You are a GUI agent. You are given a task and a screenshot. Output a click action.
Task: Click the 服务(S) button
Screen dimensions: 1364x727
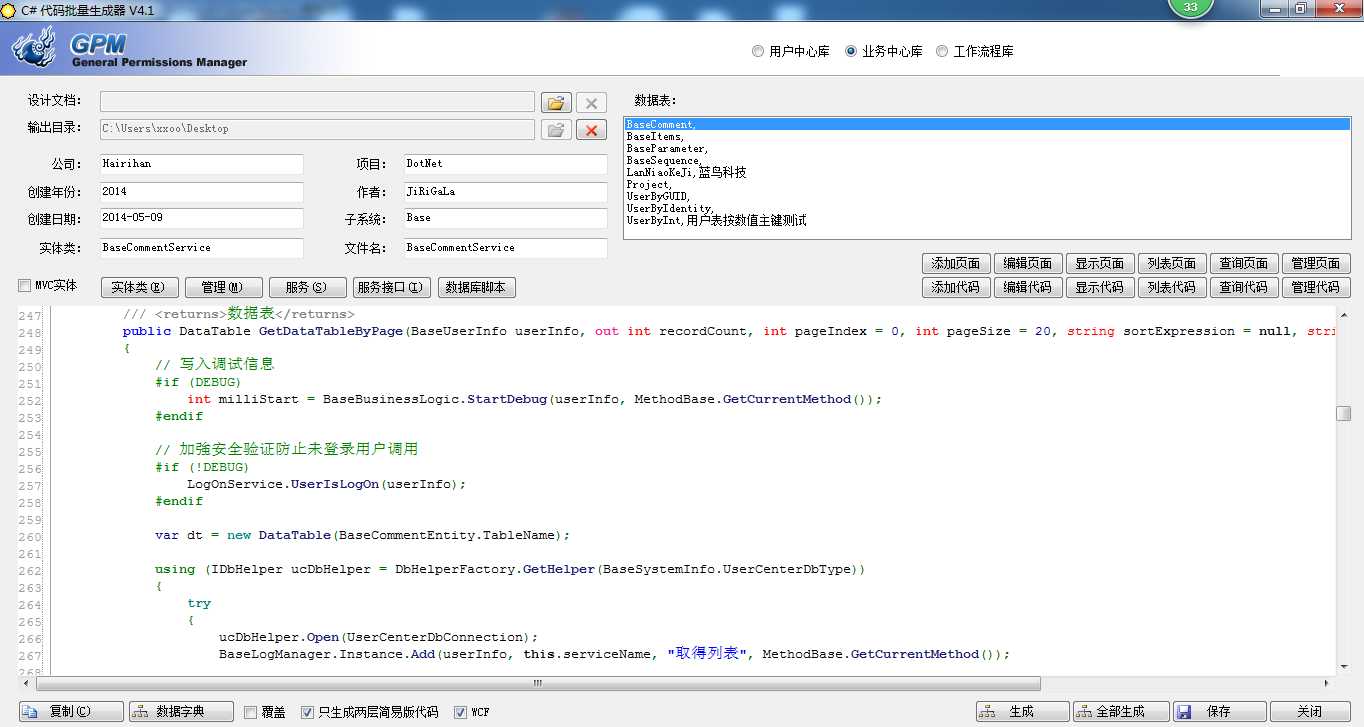308,287
